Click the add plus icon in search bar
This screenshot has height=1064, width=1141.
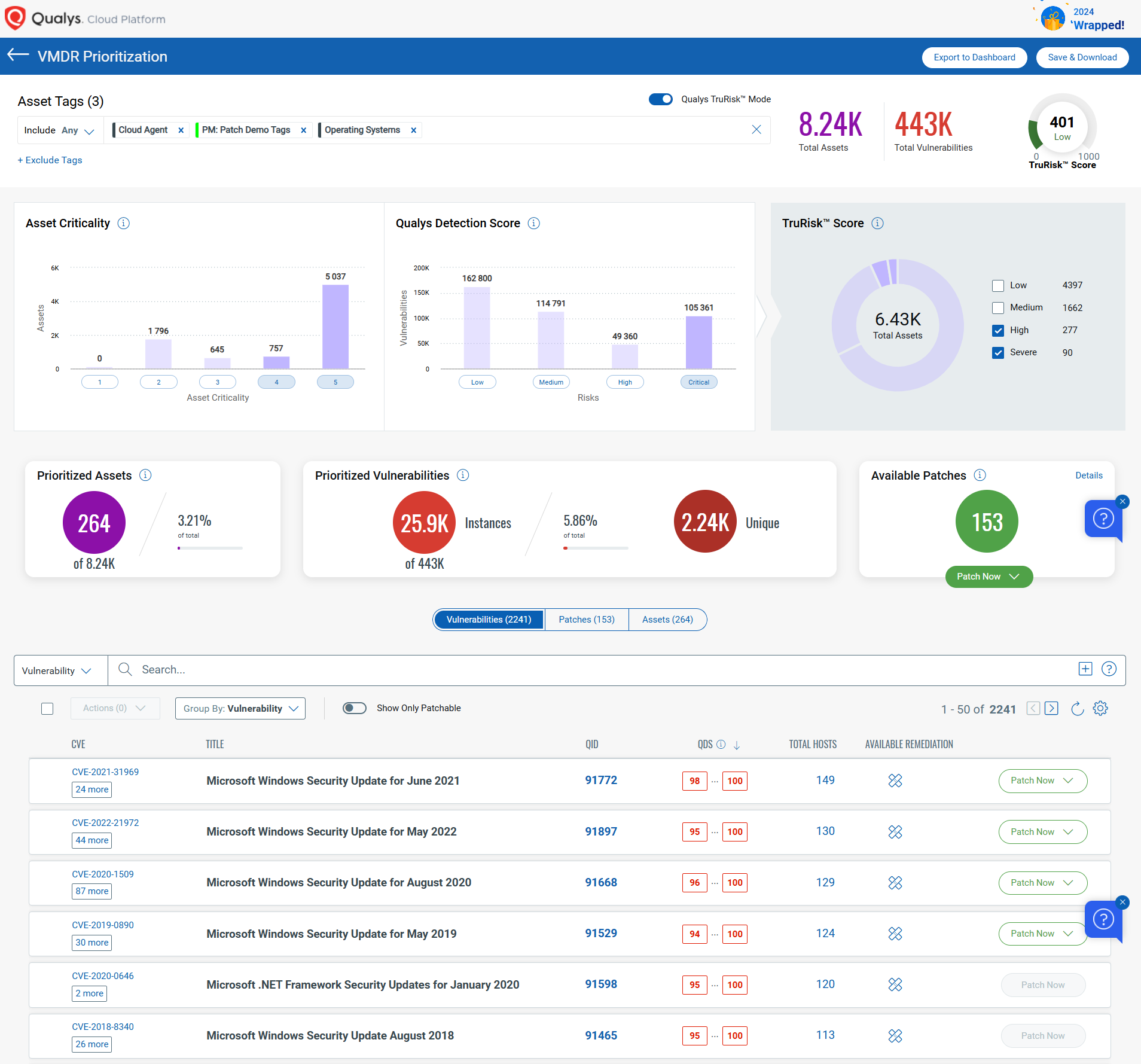point(1085,669)
